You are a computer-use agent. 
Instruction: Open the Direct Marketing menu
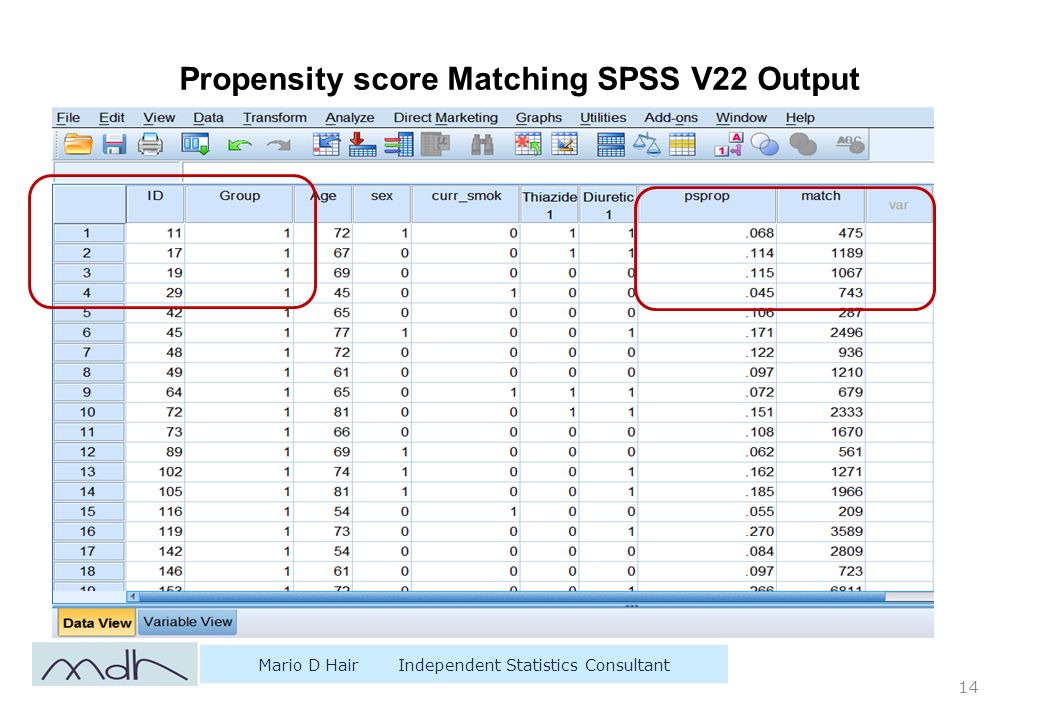(x=446, y=117)
